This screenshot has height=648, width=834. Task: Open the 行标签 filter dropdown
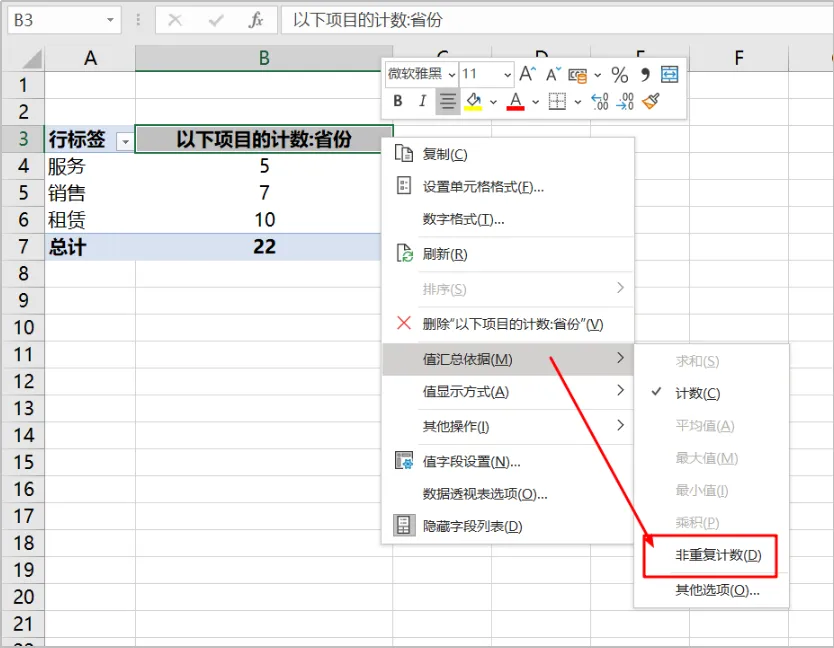coord(125,142)
